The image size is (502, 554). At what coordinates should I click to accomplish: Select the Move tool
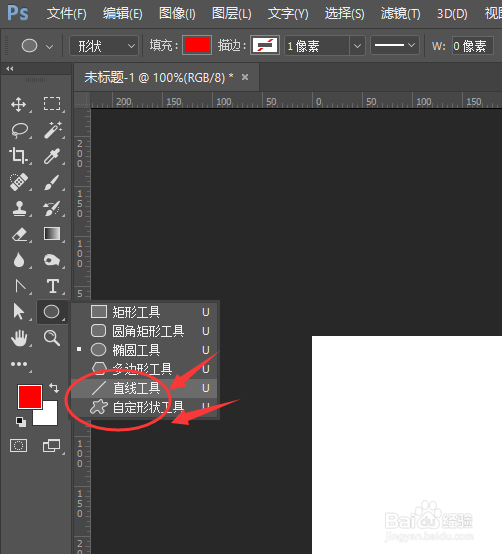[19, 105]
